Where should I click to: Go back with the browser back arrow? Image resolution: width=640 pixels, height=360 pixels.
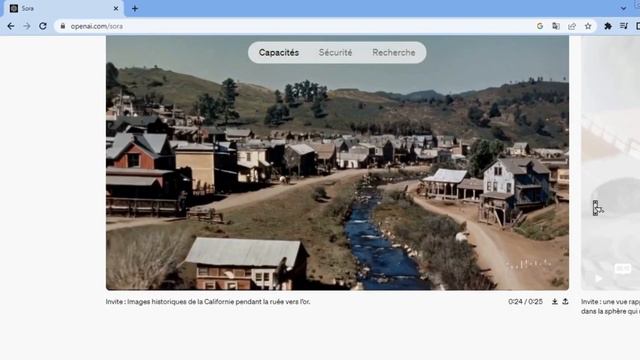[x=11, y=26]
